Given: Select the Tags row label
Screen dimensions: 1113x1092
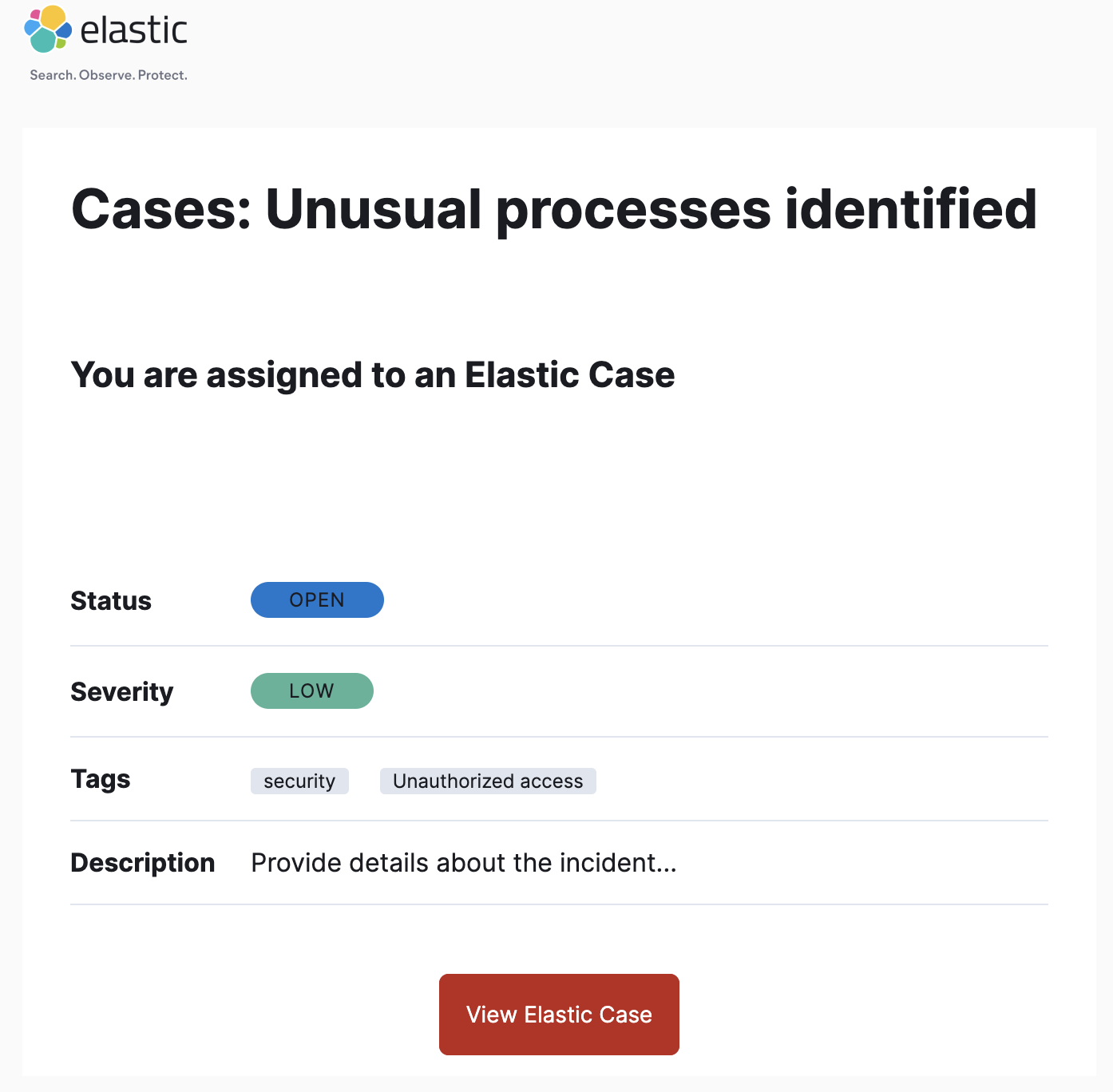Looking at the screenshot, I should (x=100, y=778).
